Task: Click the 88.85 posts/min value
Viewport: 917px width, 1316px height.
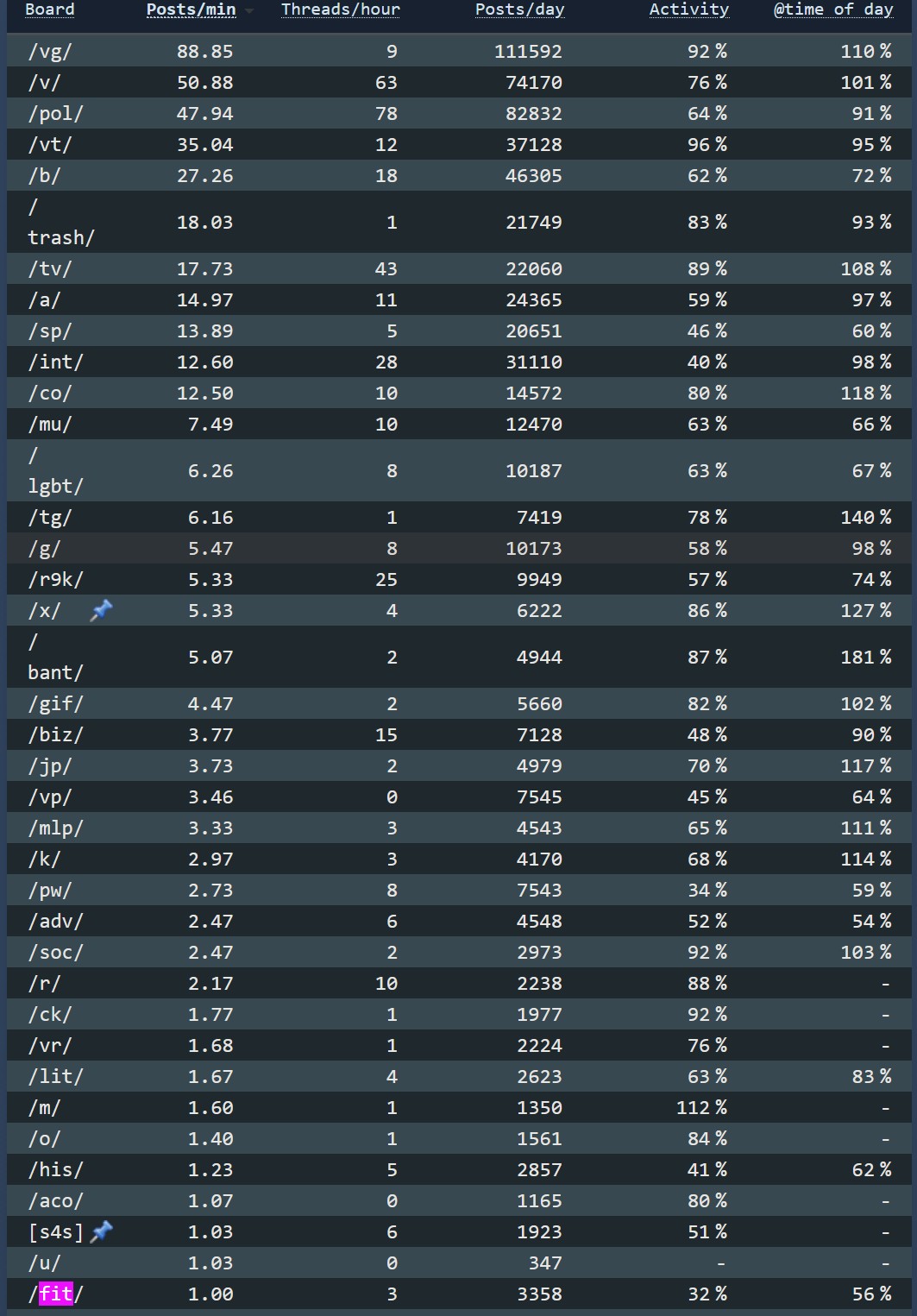Action: point(205,52)
